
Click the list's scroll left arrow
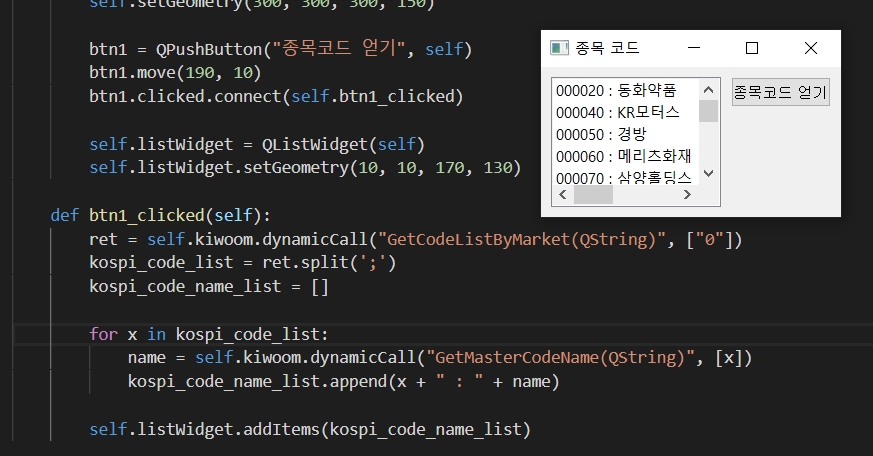point(563,194)
